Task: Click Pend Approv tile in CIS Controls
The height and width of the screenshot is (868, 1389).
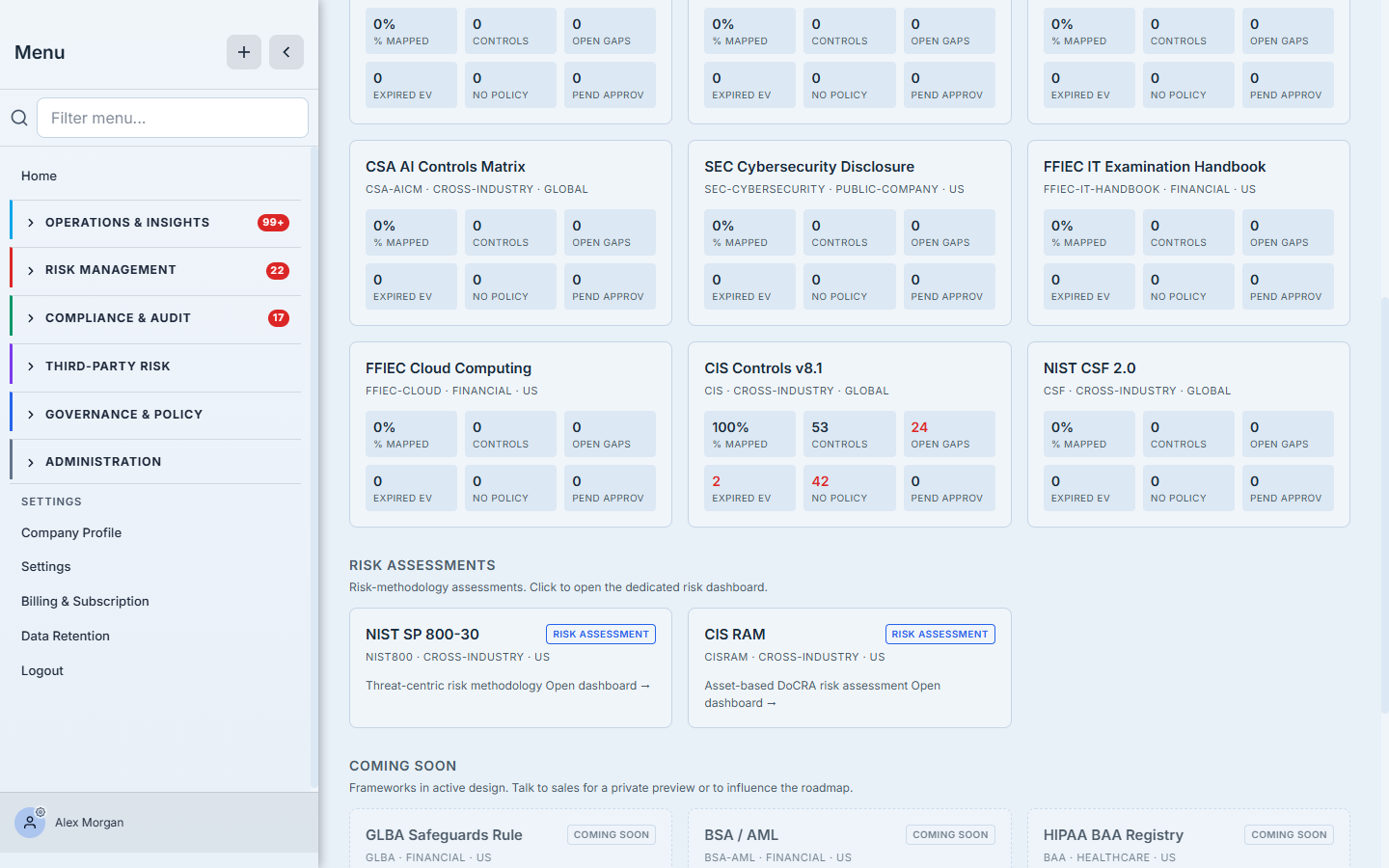Action: tap(949, 488)
